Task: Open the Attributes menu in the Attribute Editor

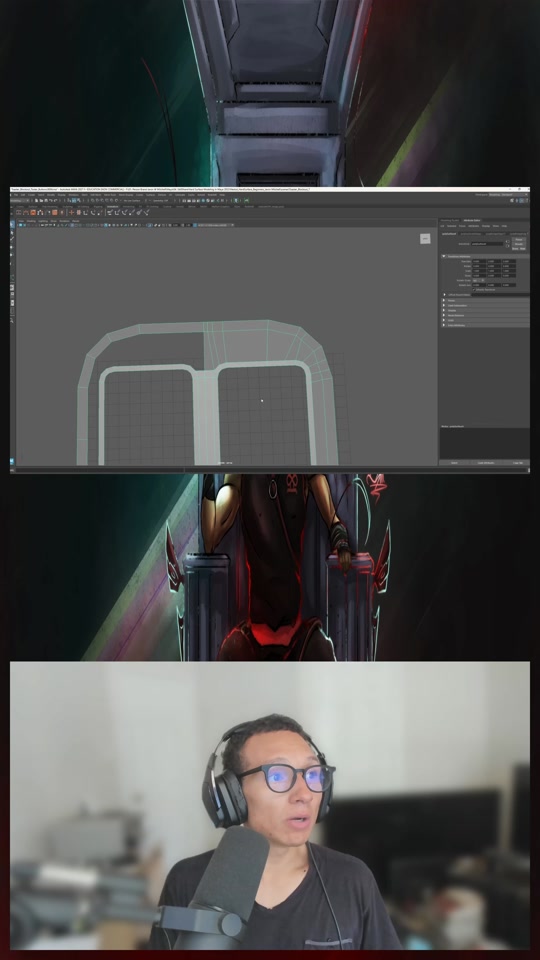Action: tap(473, 226)
